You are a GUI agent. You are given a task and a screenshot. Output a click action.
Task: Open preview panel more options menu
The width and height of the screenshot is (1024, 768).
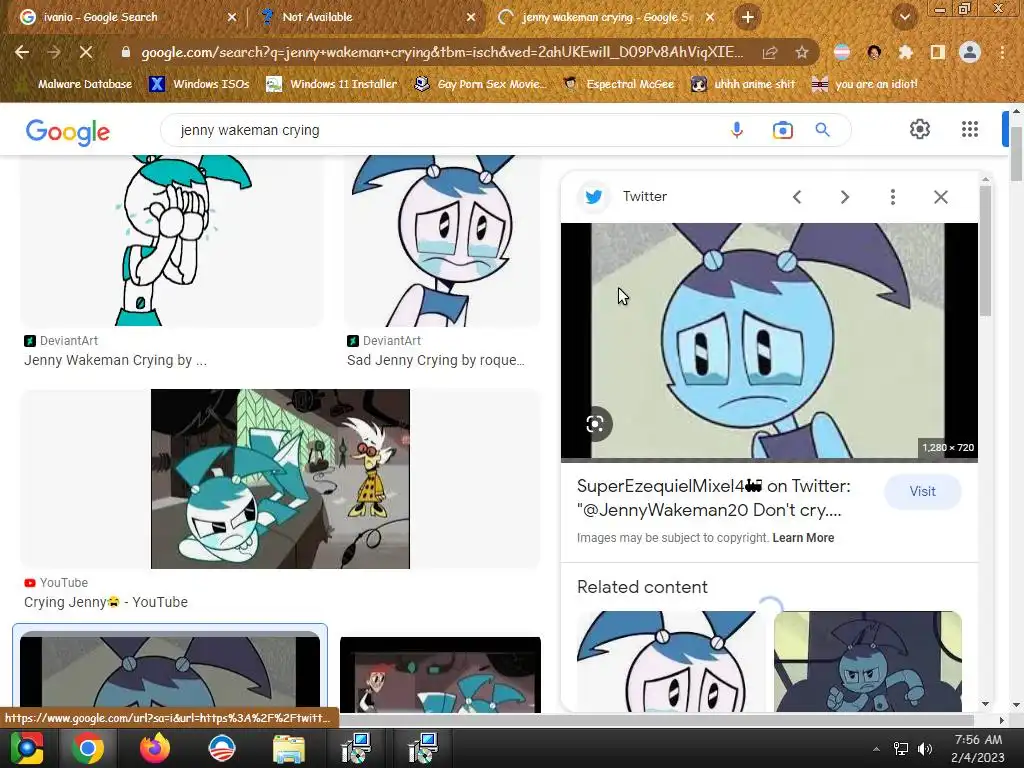click(893, 197)
